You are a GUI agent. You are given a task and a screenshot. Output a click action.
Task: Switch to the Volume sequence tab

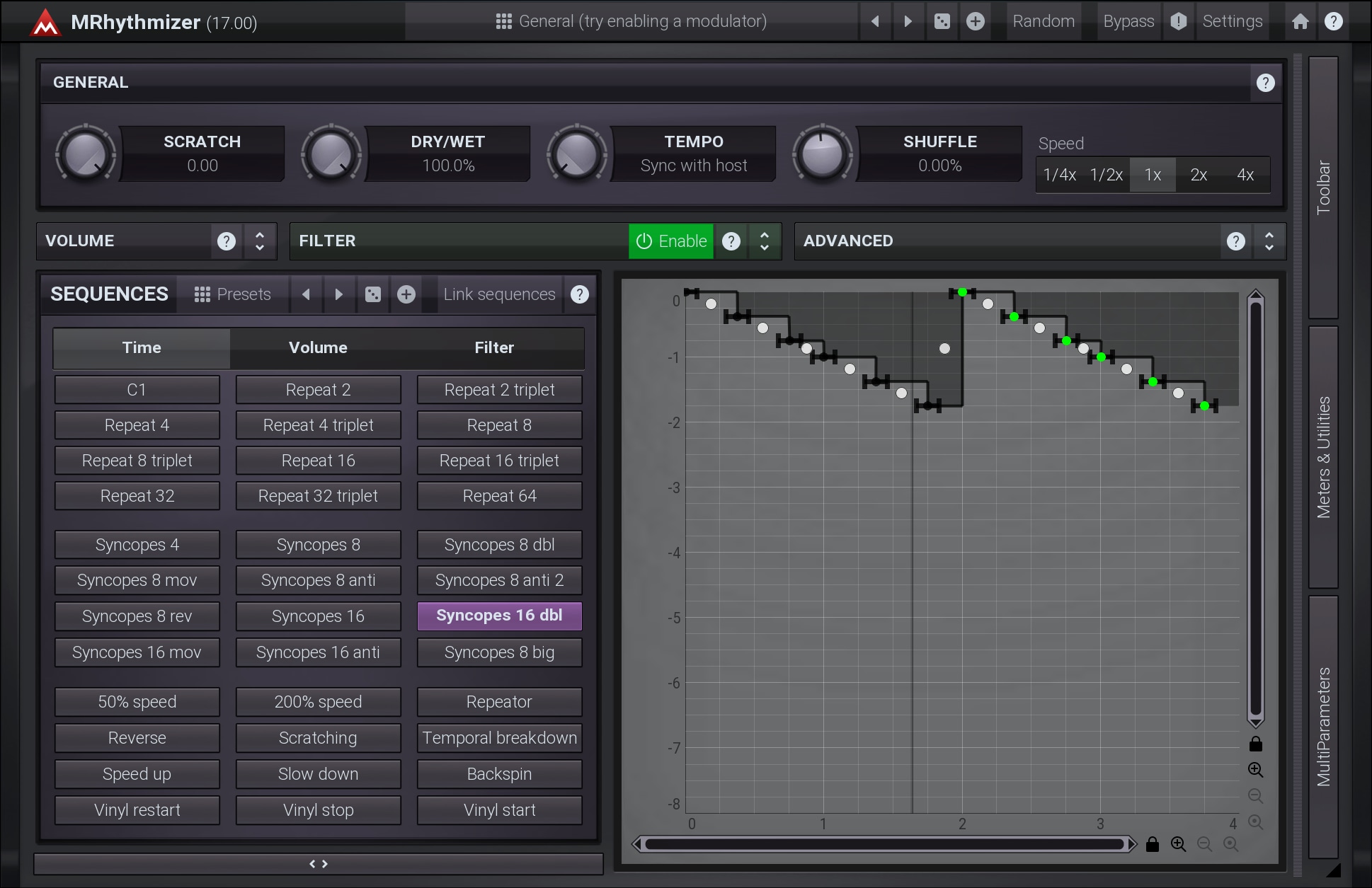coord(318,347)
